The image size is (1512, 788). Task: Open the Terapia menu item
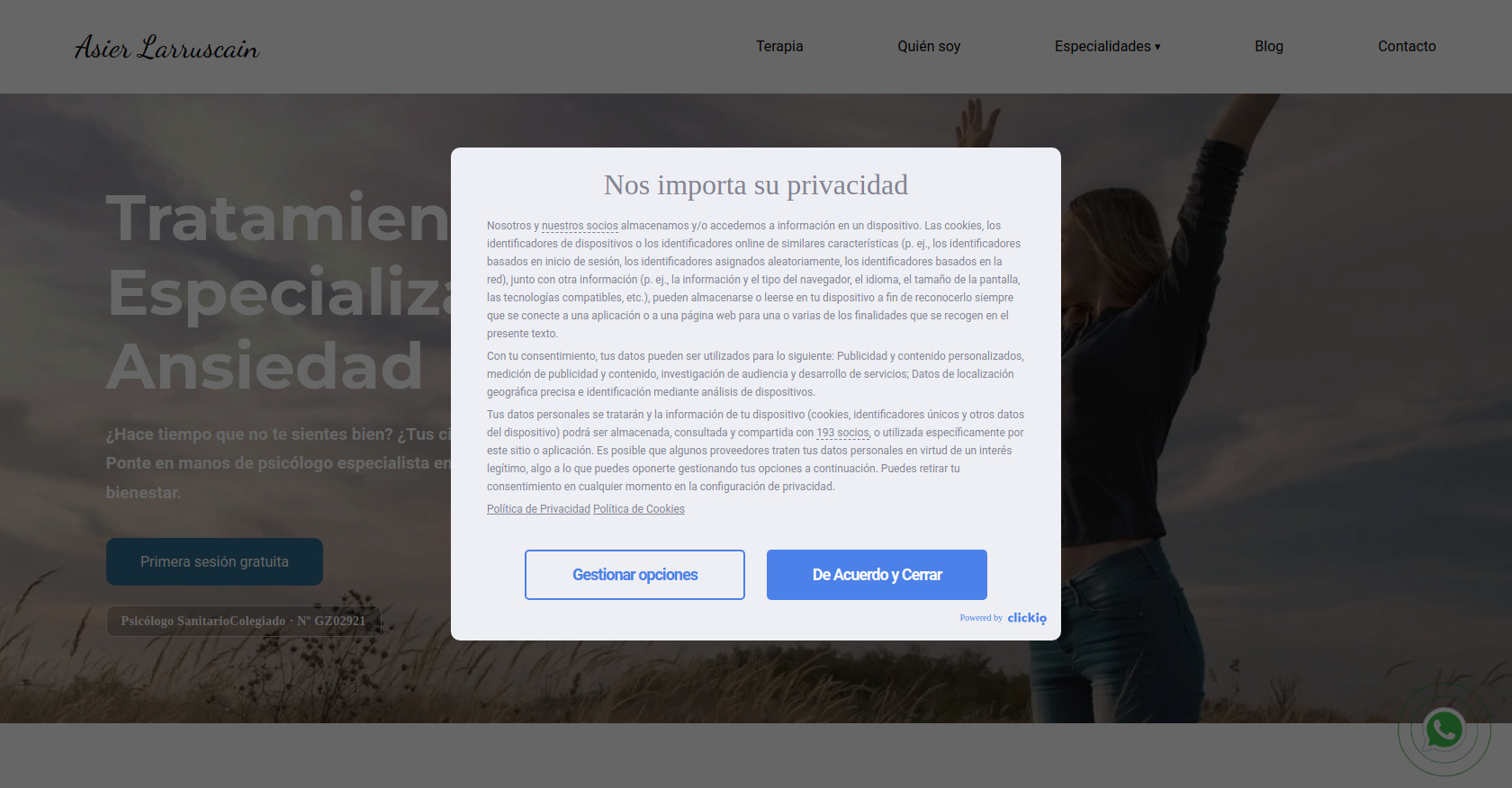coord(779,46)
